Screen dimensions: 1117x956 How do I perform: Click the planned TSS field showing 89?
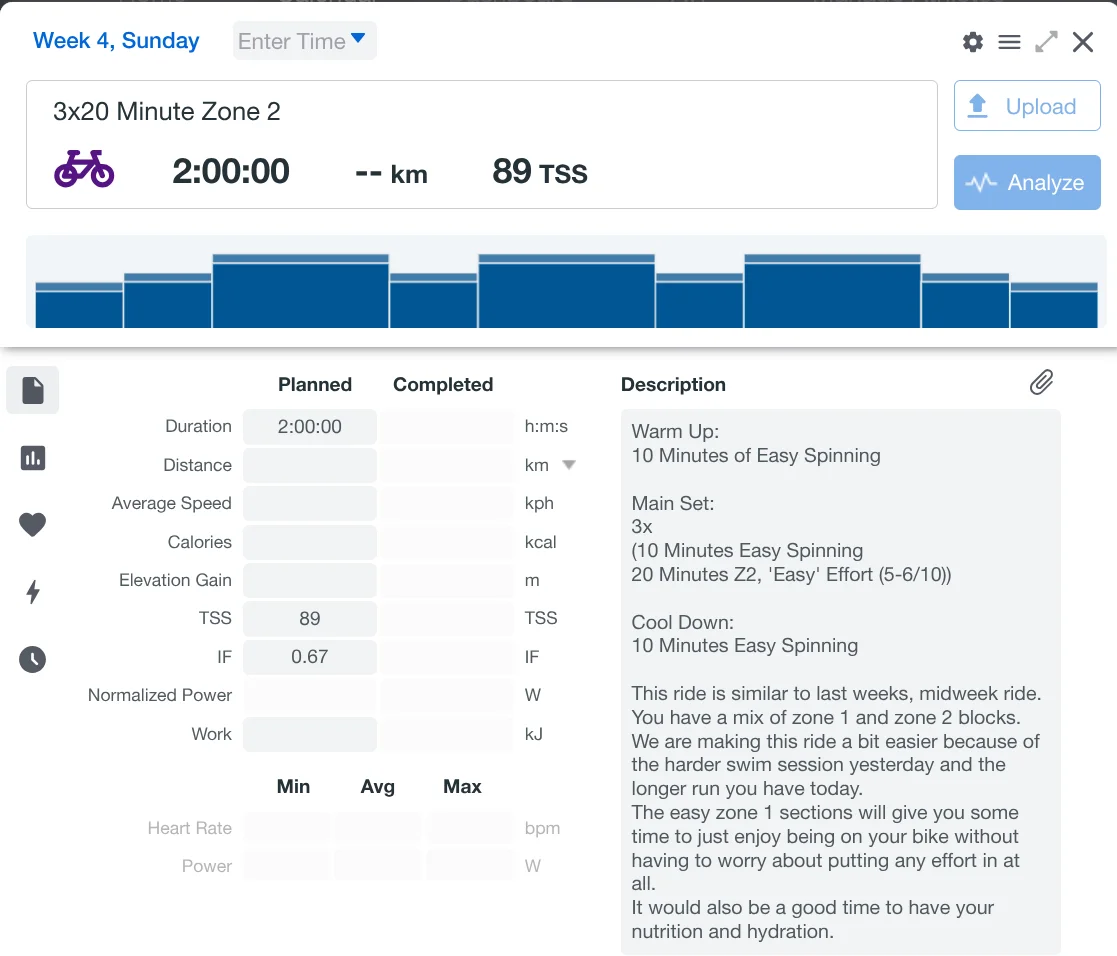pos(310,619)
